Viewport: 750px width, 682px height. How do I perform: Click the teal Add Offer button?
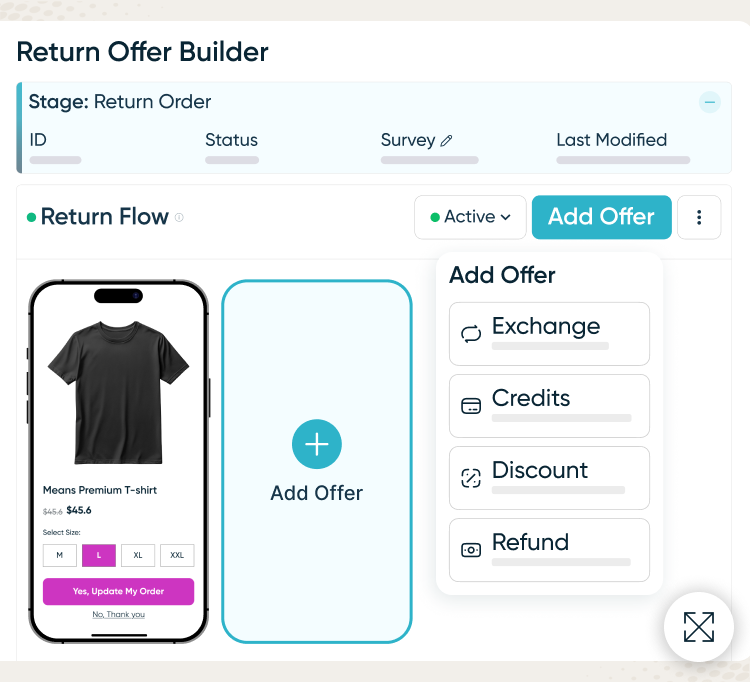[601, 217]
